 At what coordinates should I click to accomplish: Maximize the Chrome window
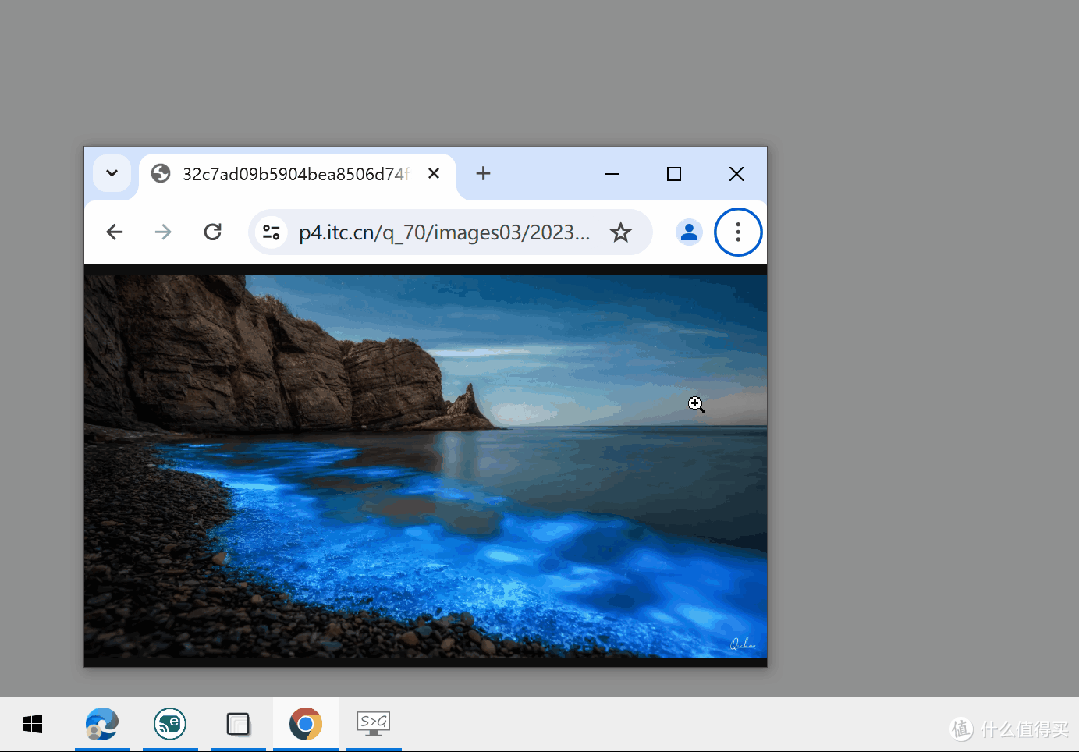tap(674, 174)
